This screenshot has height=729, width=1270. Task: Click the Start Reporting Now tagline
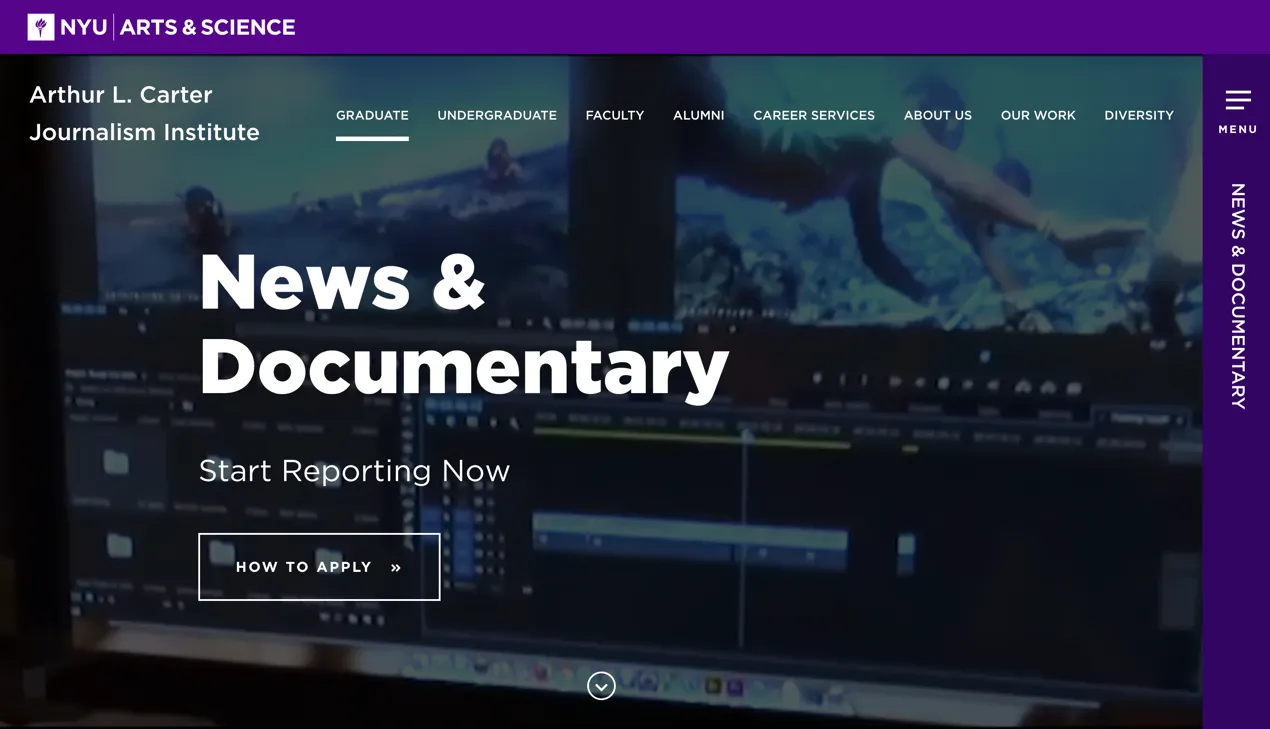[354, 471]
